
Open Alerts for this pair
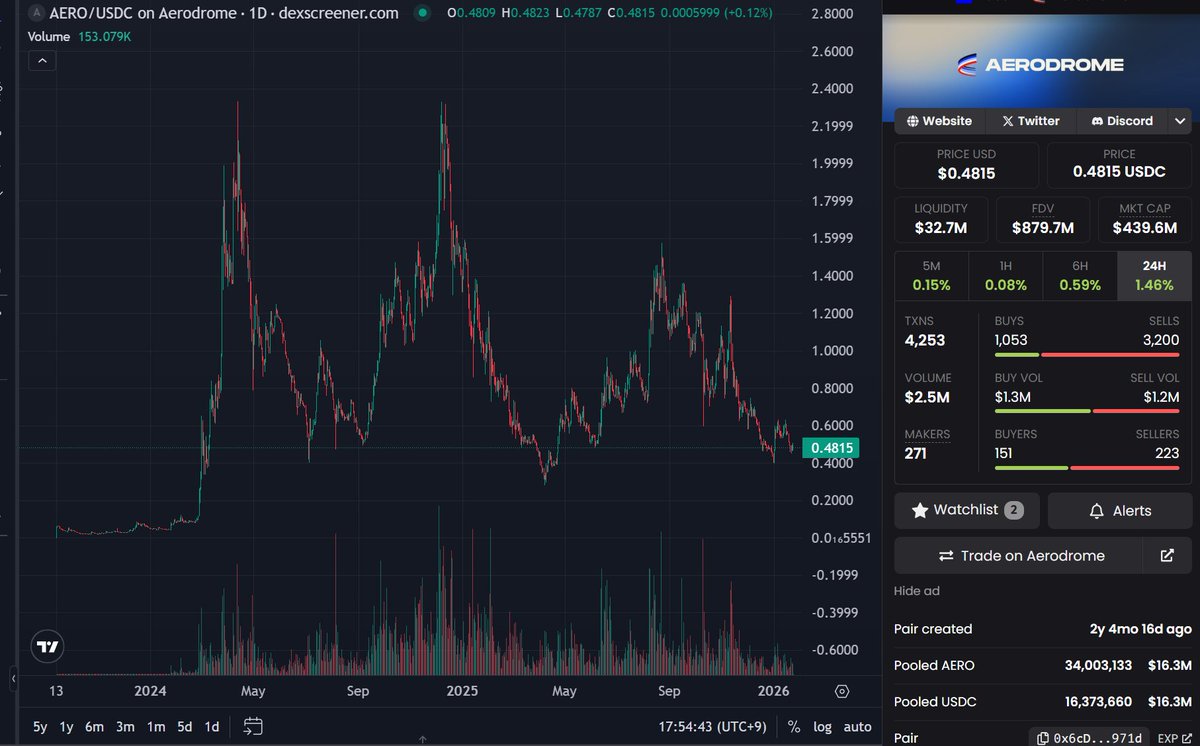pyautogui.click(x=1119, y=510)
